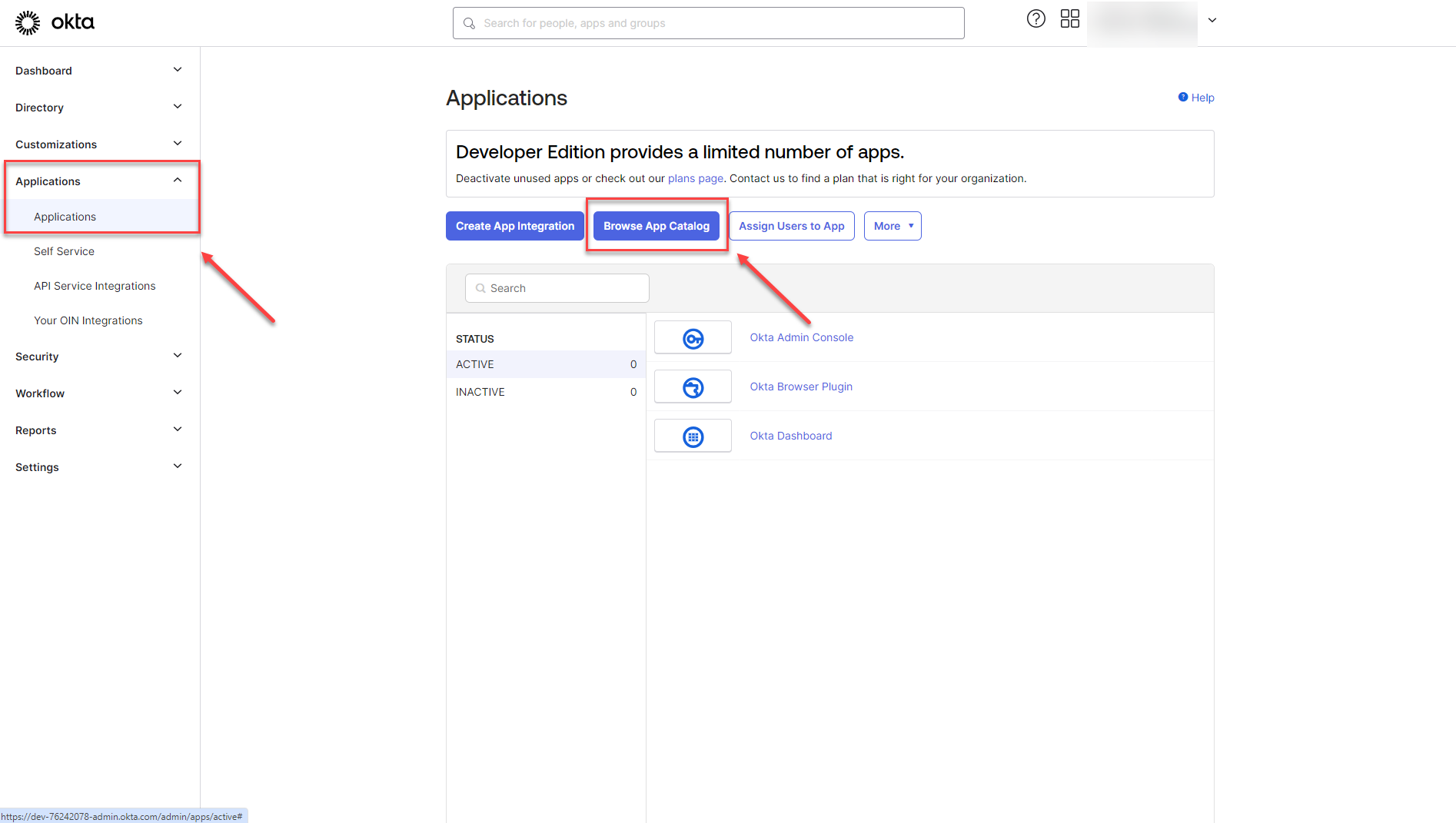The image size is (1456, 823).
Task: Open the plans page link
Action: point(696,178)
